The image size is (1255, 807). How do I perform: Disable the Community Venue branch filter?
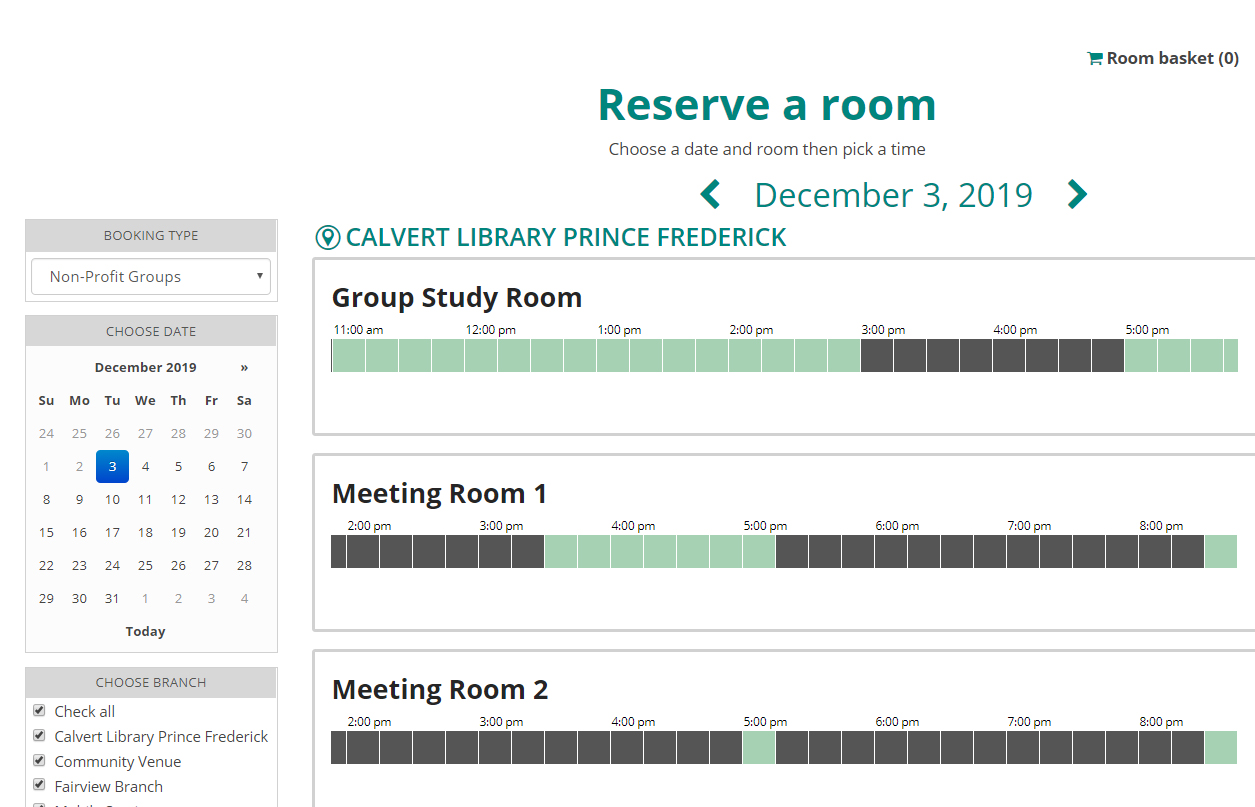[39, 760]
